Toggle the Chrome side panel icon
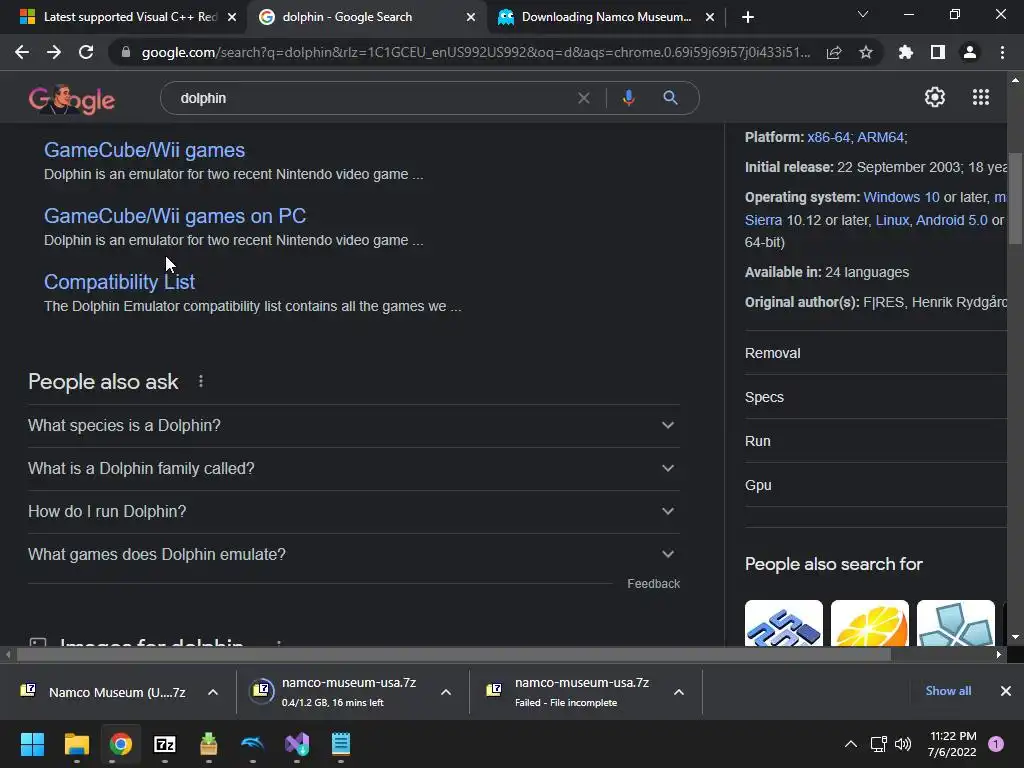This screenshot has height=768, width=1024. 938,52
